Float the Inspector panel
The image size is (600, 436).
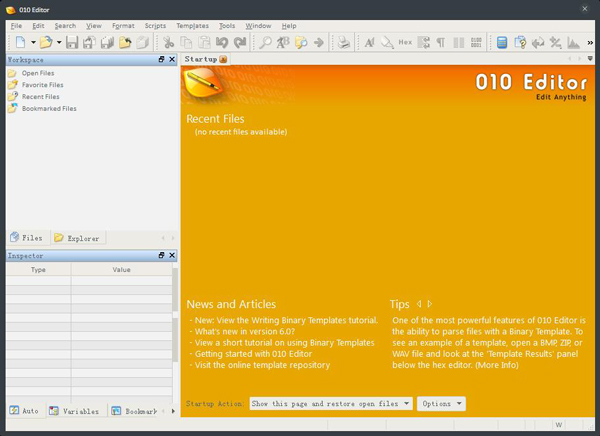pos(161,255)
